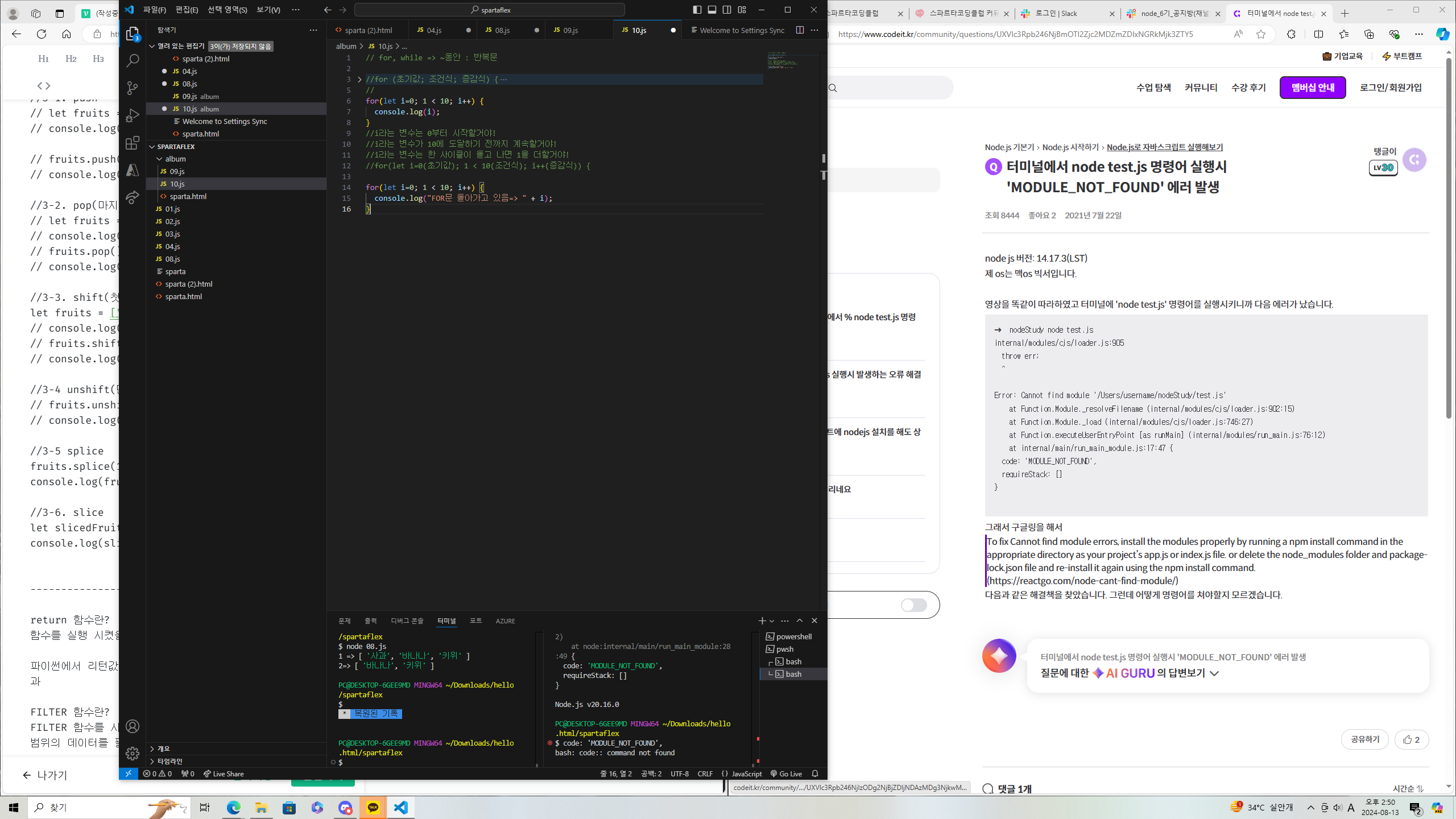Open the Search view in activity bar
This screenshot has width=1456, height=819.
tap(133, 60)
